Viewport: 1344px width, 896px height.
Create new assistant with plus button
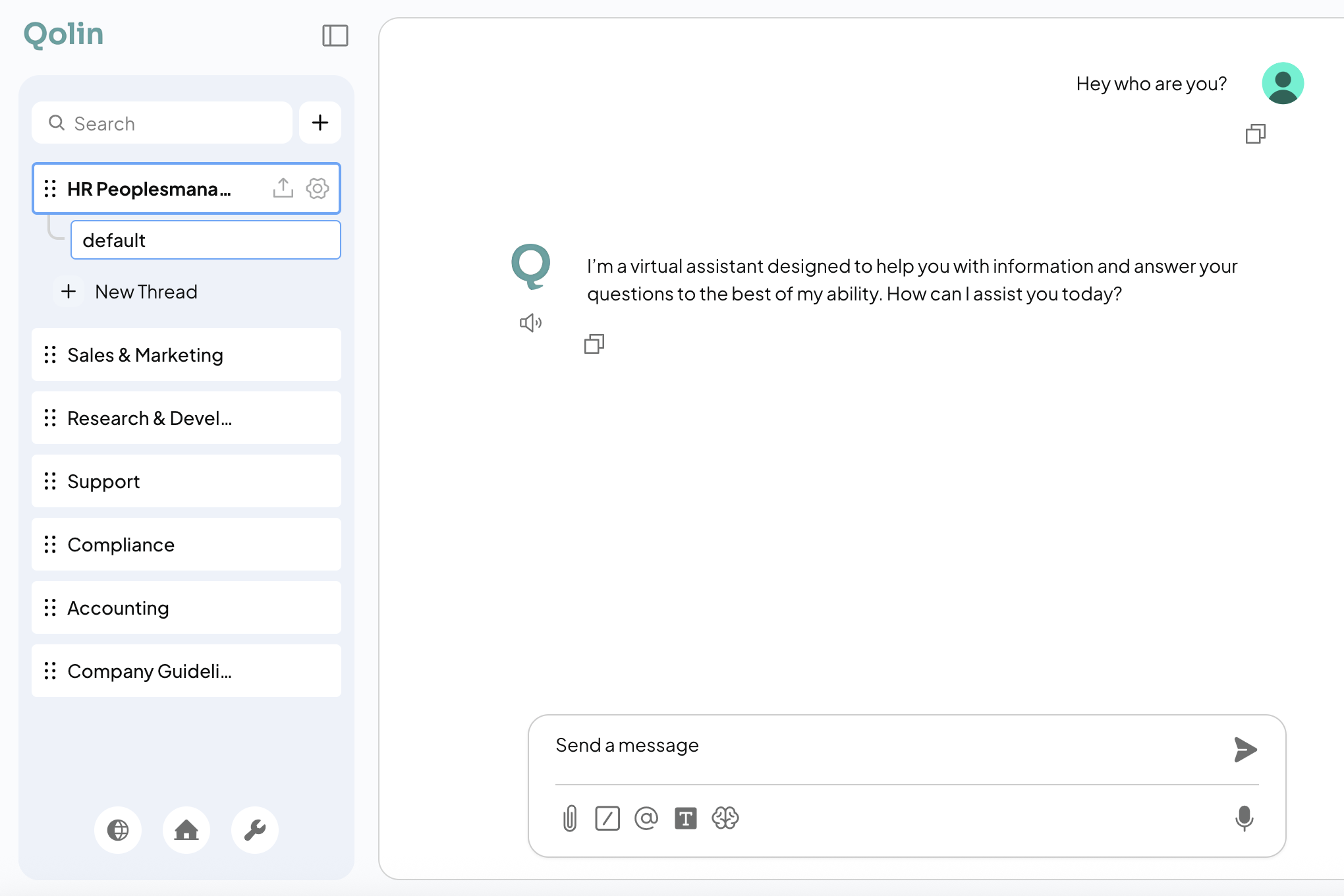tap(320, 123)
